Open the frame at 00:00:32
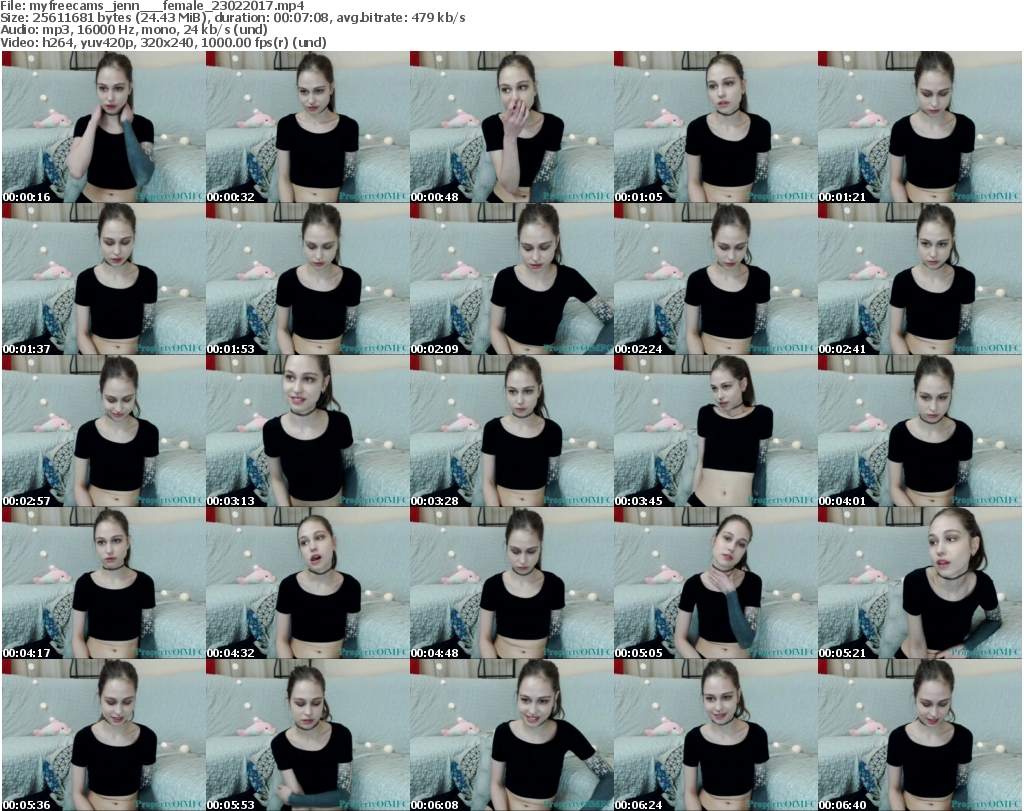1024x811 pixels. (308, 127)
